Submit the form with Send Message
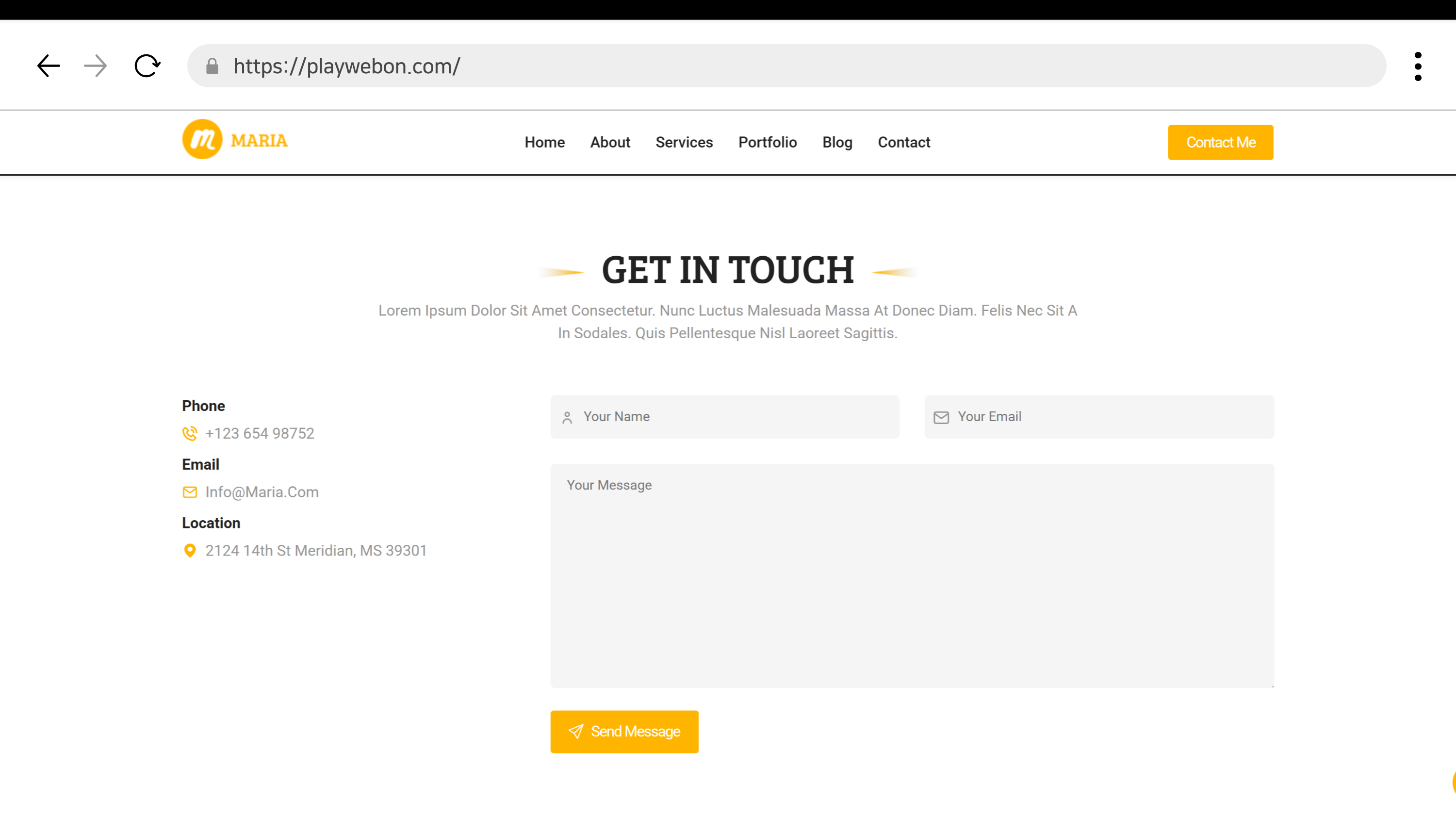Image resolution: width=1456 pixels, height=819 pixels. pyautogui.click(x=624, y=731)
